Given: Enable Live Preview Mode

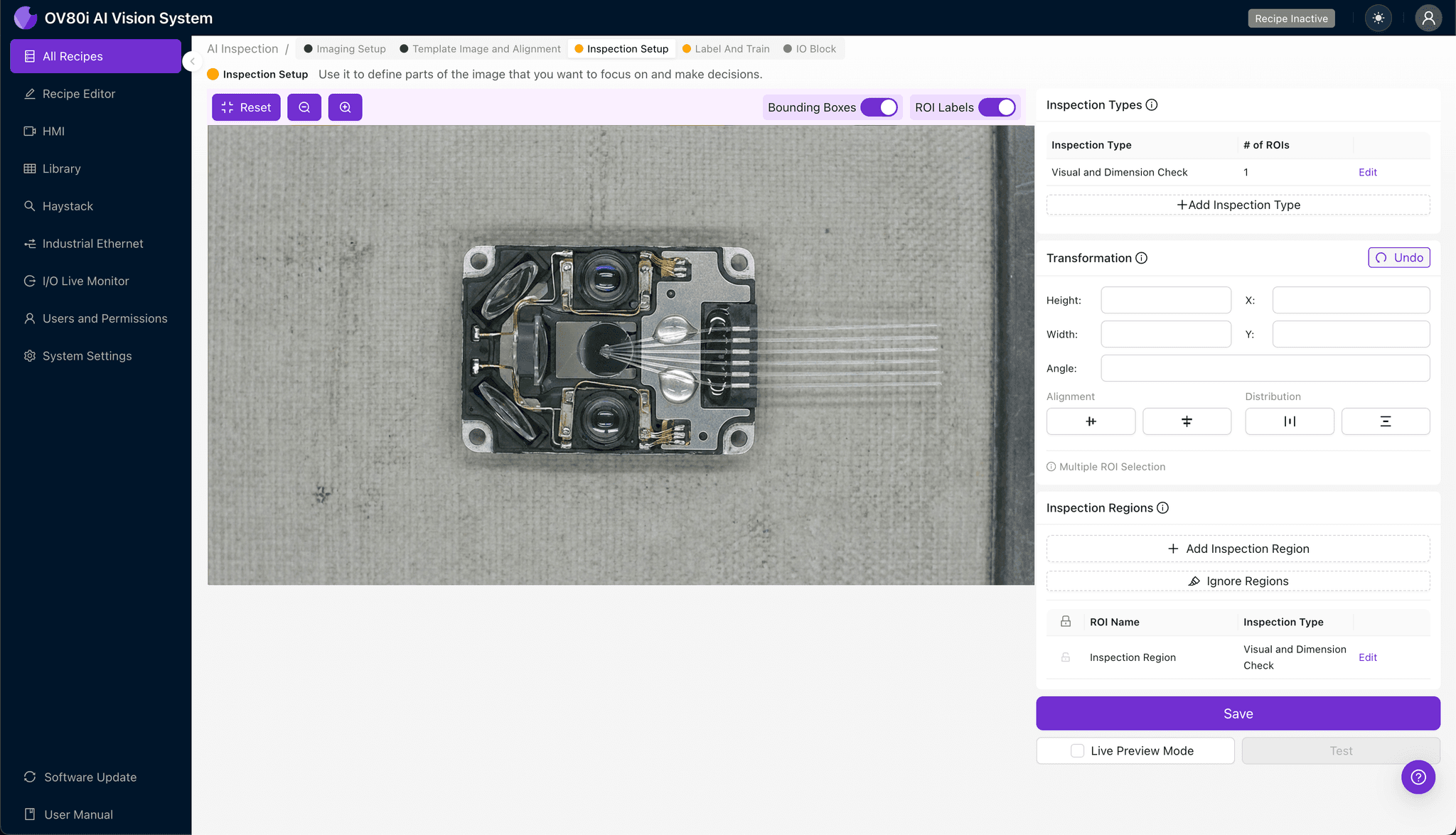Looking at the screenshot, I should (1077, 750).
